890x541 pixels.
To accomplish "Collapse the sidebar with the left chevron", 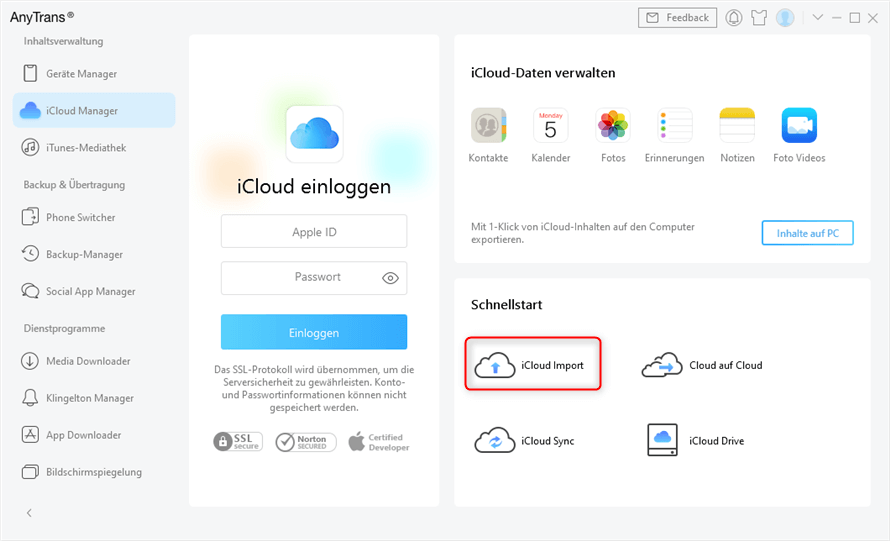I will [x=30, y=513].
